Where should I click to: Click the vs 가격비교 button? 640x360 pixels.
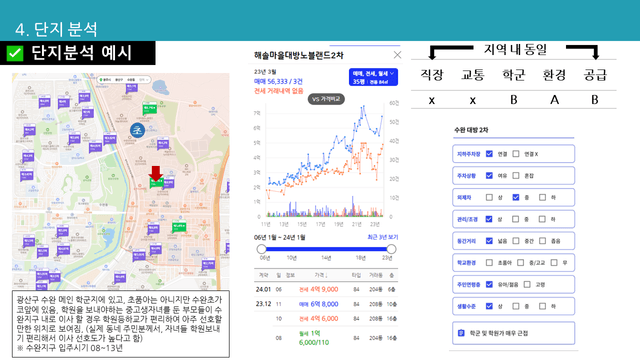click(326, 99)
